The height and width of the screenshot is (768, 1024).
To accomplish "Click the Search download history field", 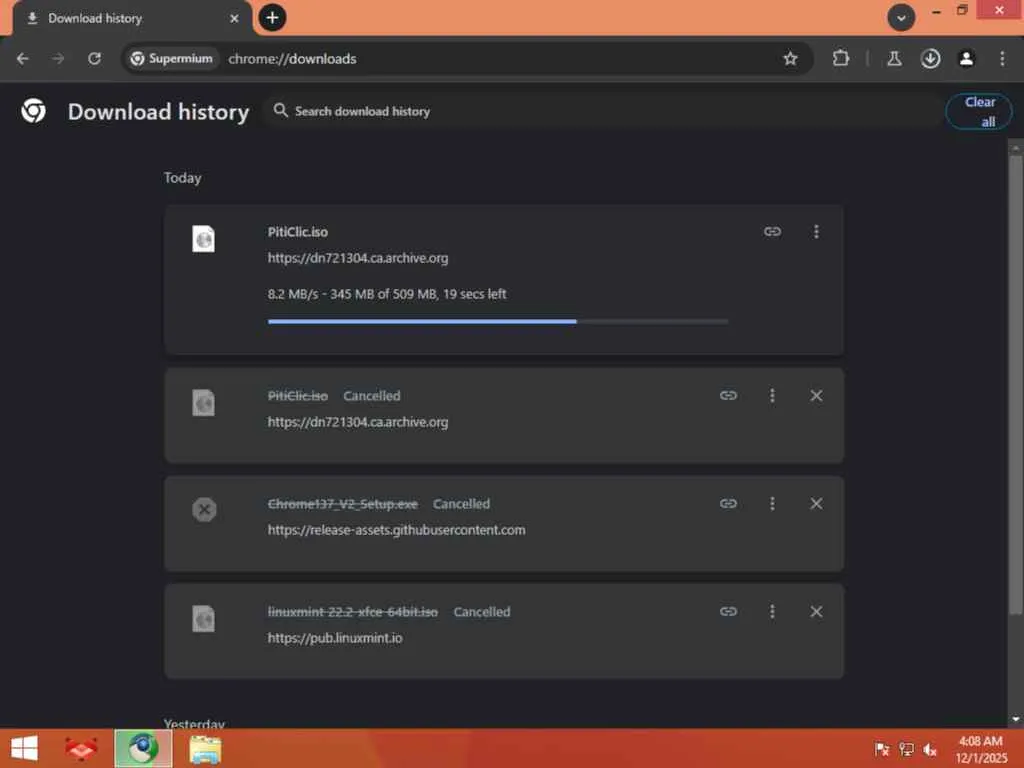I will (601, 111).
